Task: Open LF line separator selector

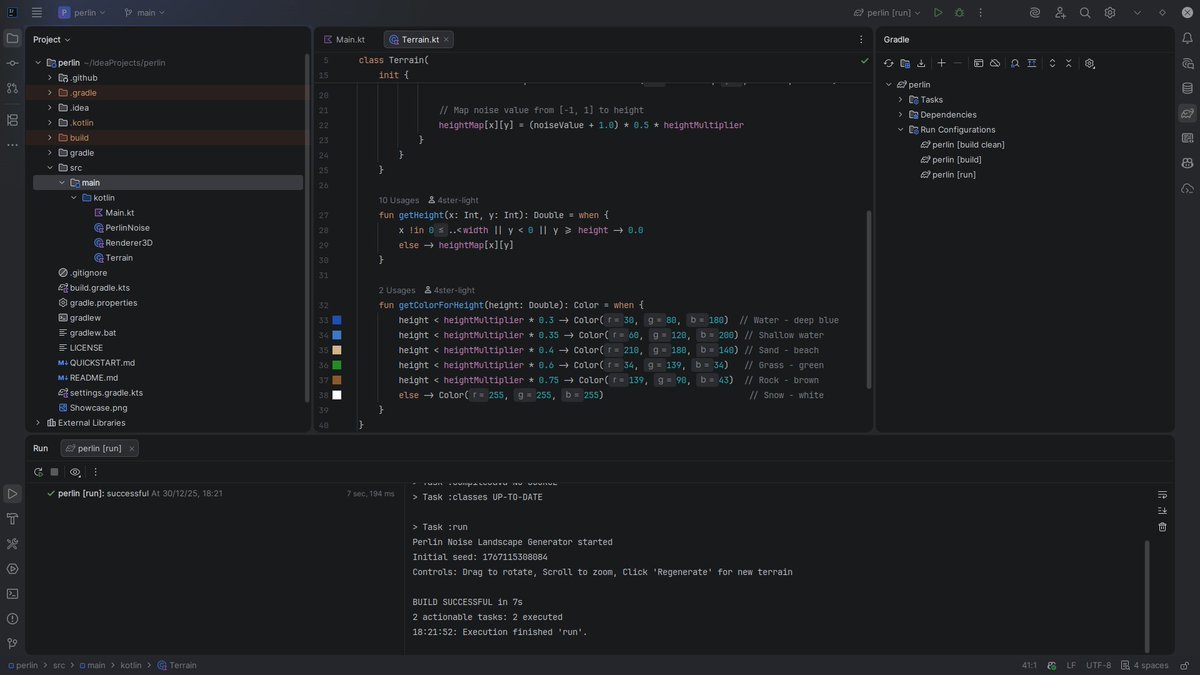Action: click(x=1071, y=665)
